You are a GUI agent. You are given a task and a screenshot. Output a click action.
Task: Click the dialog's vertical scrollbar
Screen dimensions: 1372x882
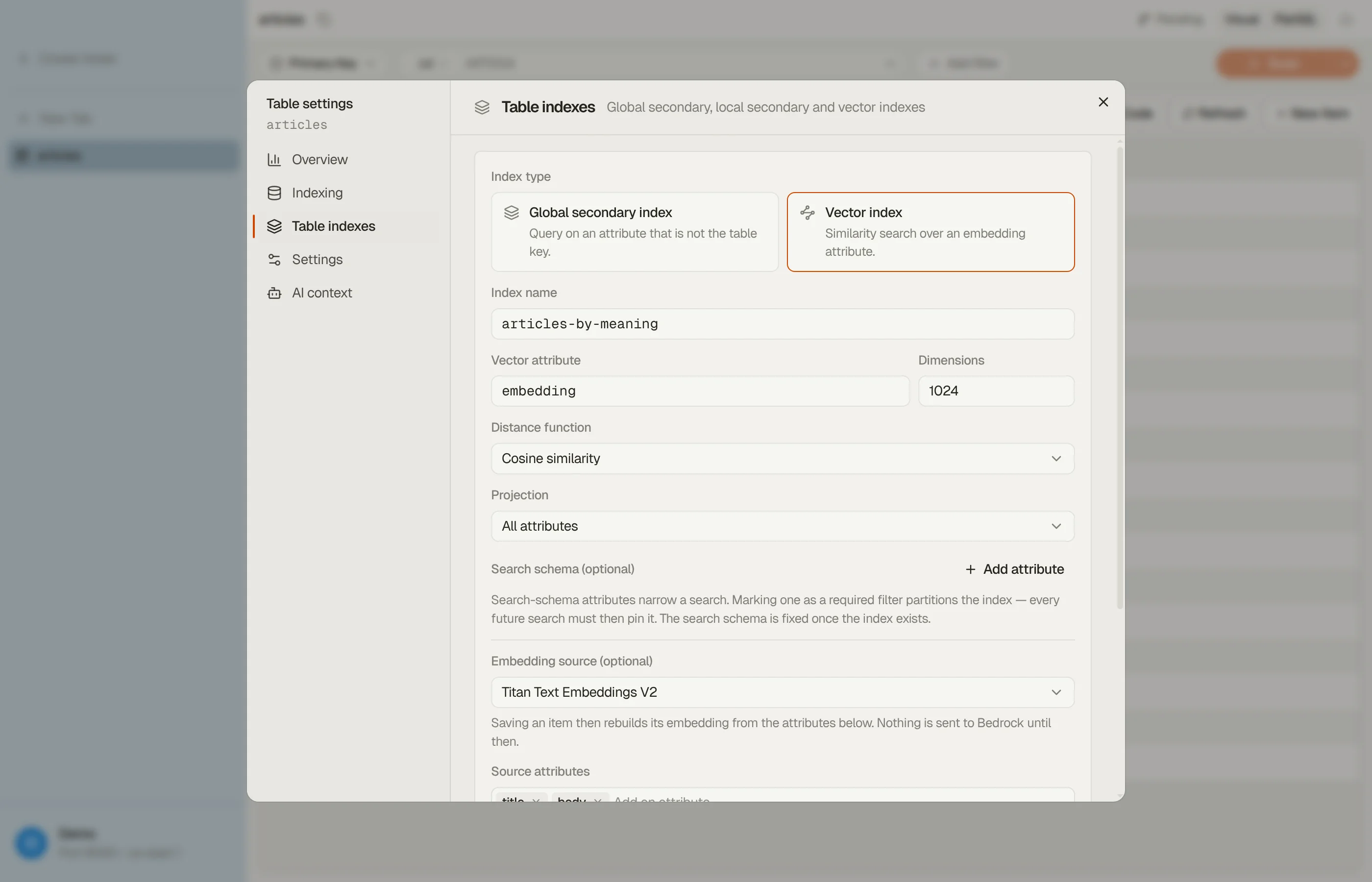point(1120,378)
